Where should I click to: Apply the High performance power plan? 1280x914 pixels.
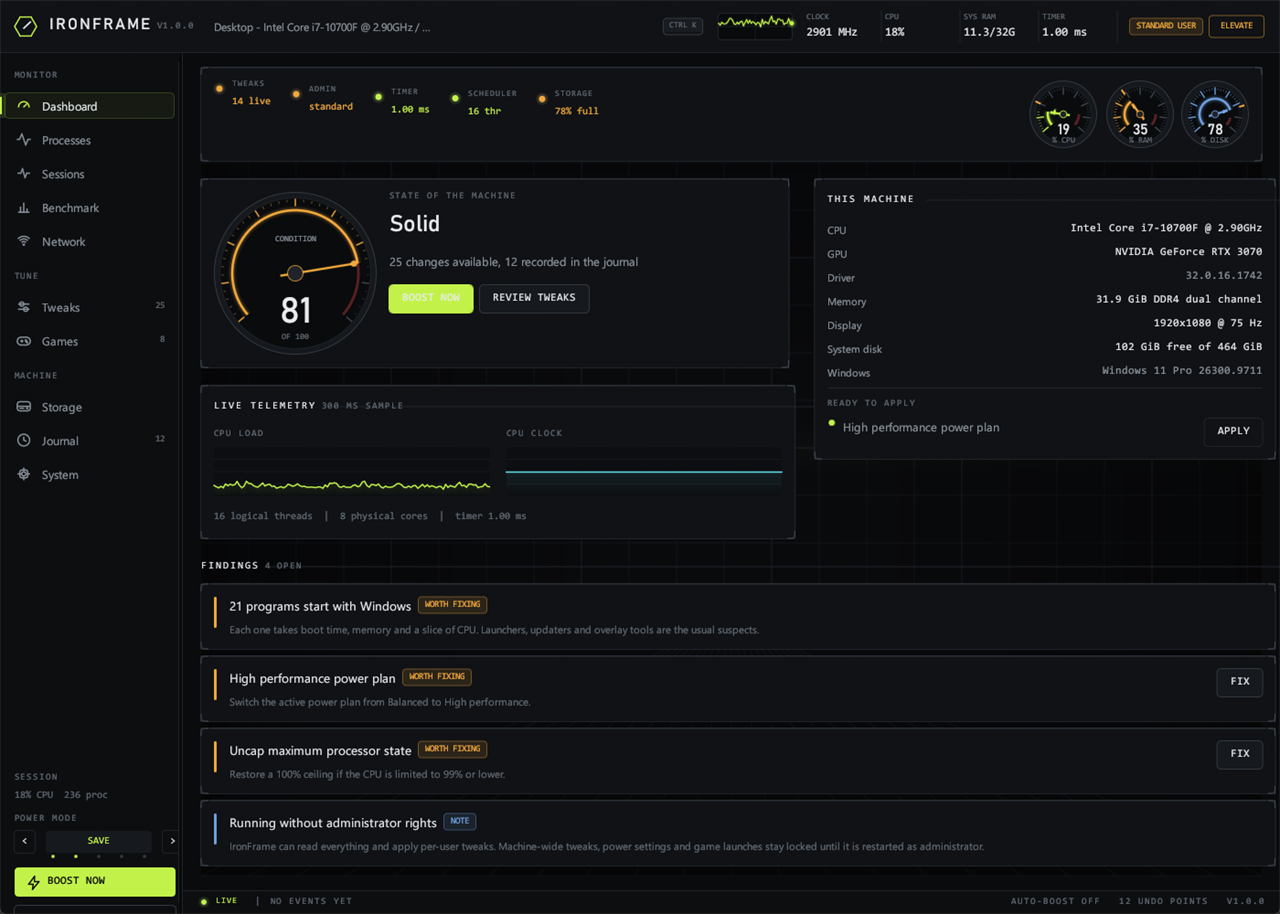click(1233, 431)
